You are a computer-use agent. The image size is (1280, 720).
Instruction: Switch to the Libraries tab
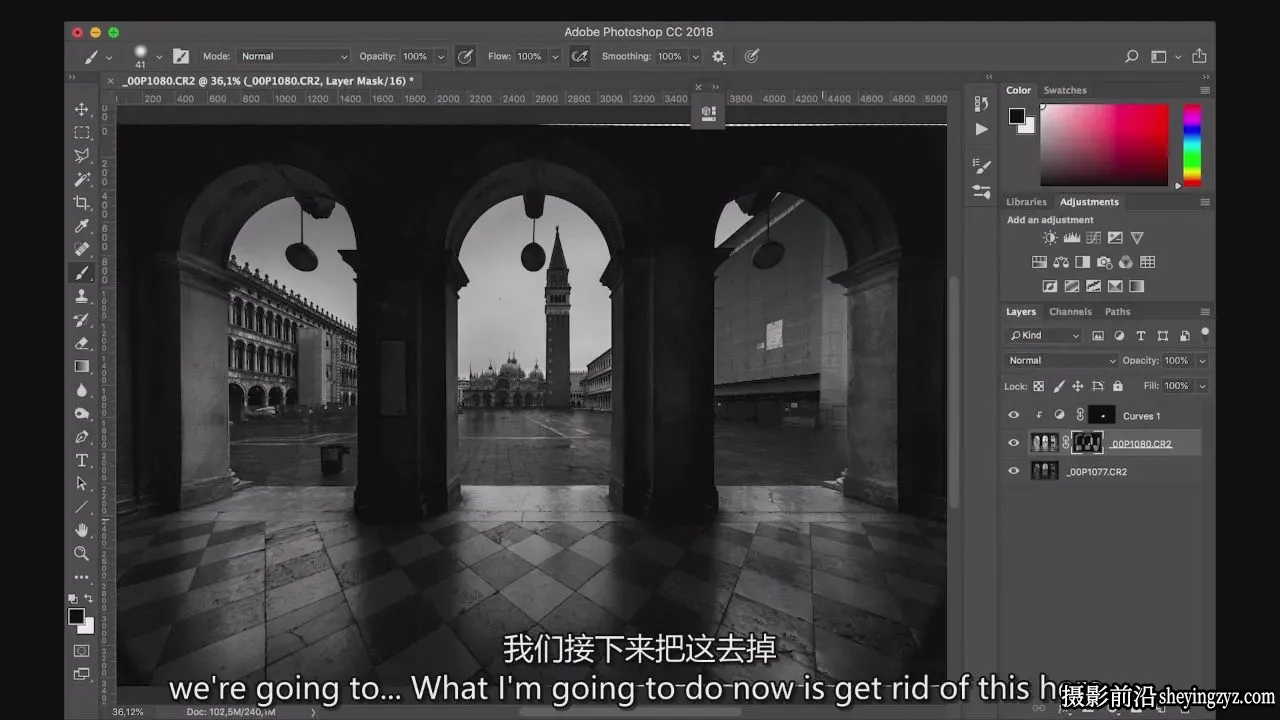tap(1026, 202)
